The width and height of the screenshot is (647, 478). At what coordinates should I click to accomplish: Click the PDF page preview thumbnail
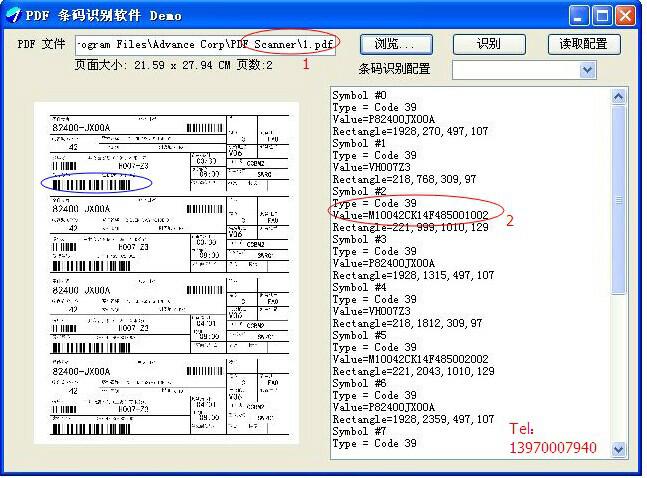tap(167, 273)
